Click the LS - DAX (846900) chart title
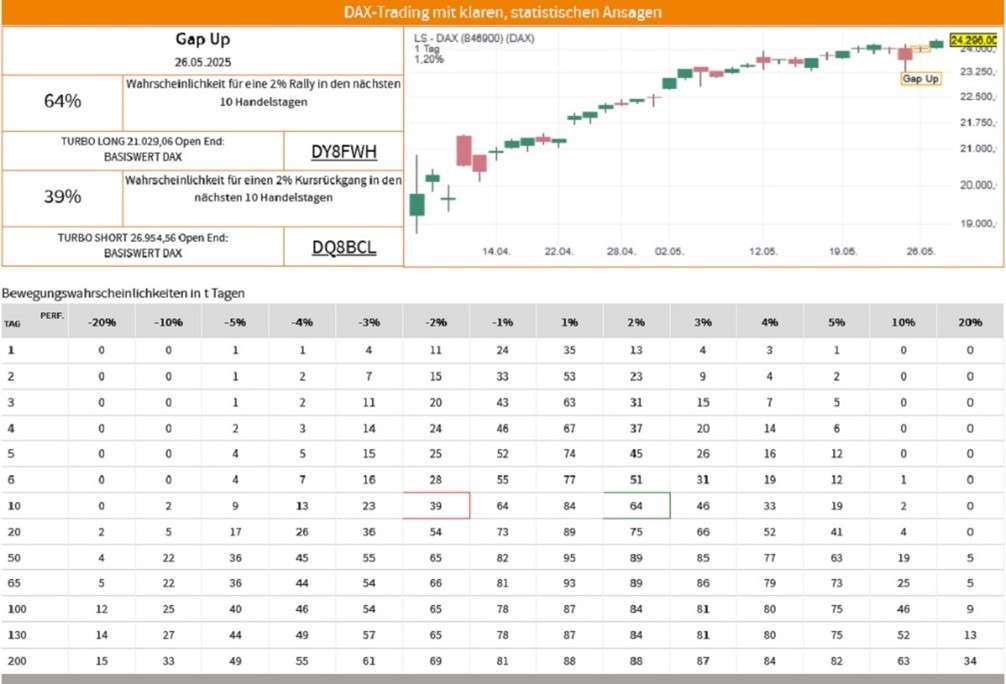Image resolution: width=1006 pixels, height=684 pixels. point(474,38)
